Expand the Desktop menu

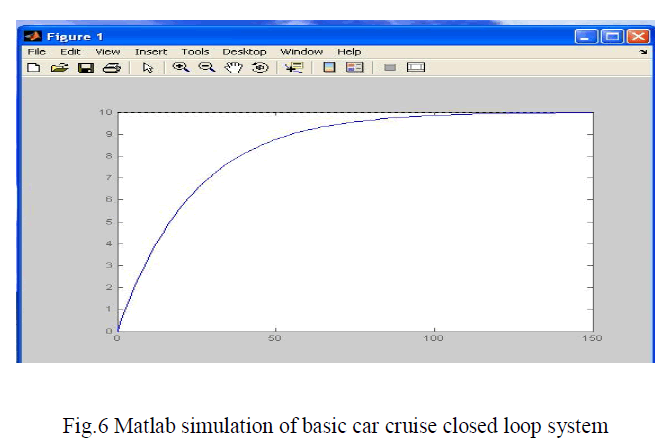(x=244, y=51)
